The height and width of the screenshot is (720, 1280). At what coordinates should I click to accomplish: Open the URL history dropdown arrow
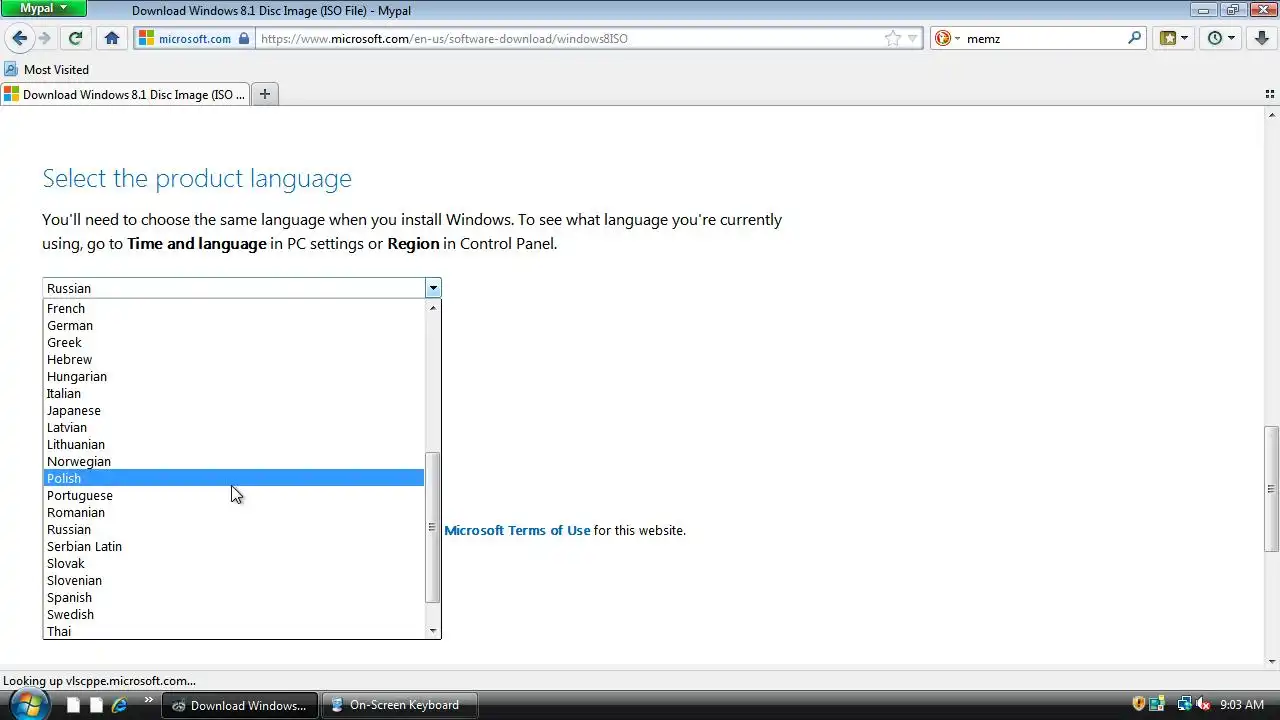912,39
